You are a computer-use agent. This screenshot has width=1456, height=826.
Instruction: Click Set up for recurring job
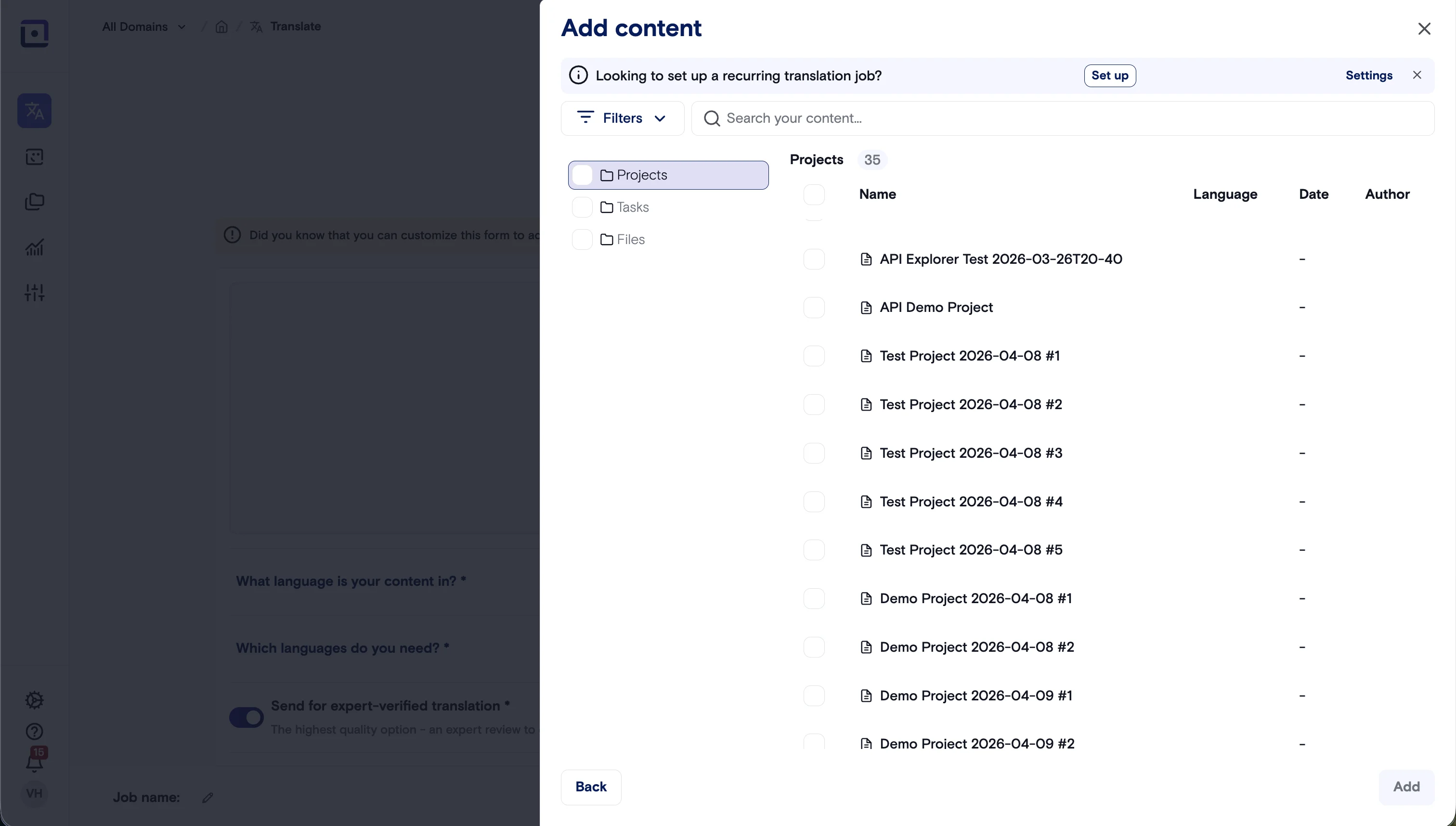pos(1110,76)
